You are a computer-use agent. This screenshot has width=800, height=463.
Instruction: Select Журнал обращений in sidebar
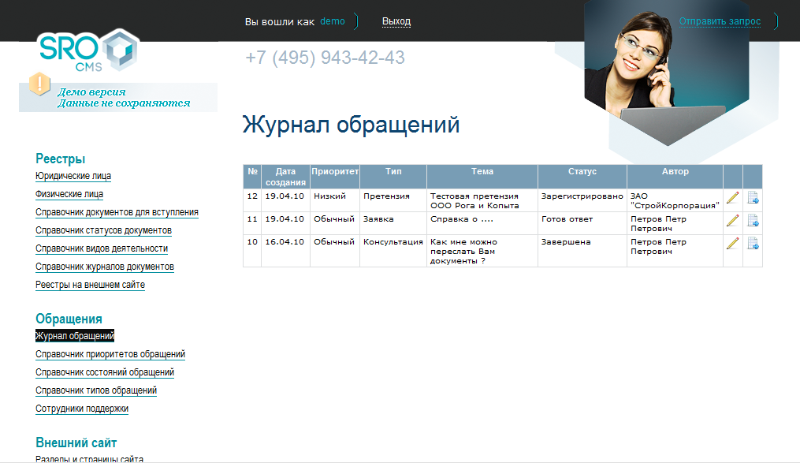(75, 336)
